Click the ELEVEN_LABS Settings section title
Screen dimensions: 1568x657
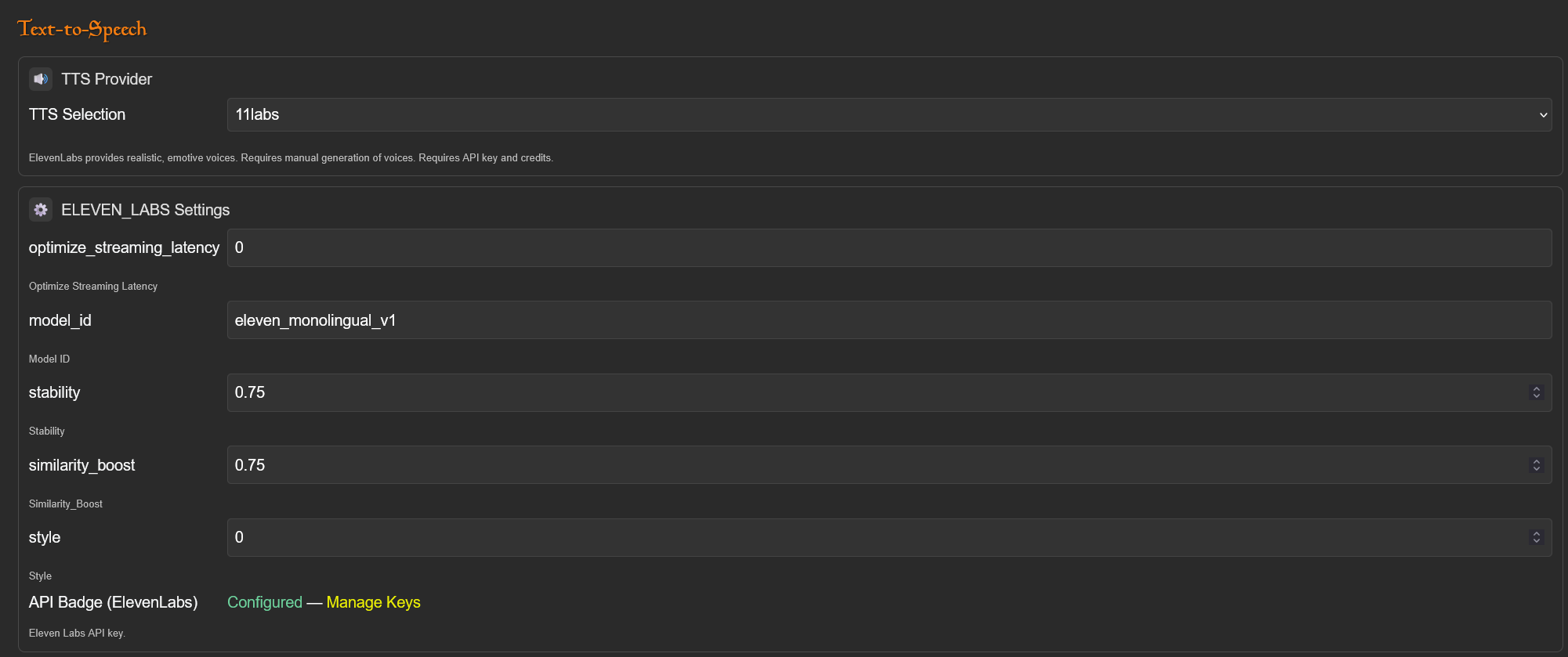[145, 210]
